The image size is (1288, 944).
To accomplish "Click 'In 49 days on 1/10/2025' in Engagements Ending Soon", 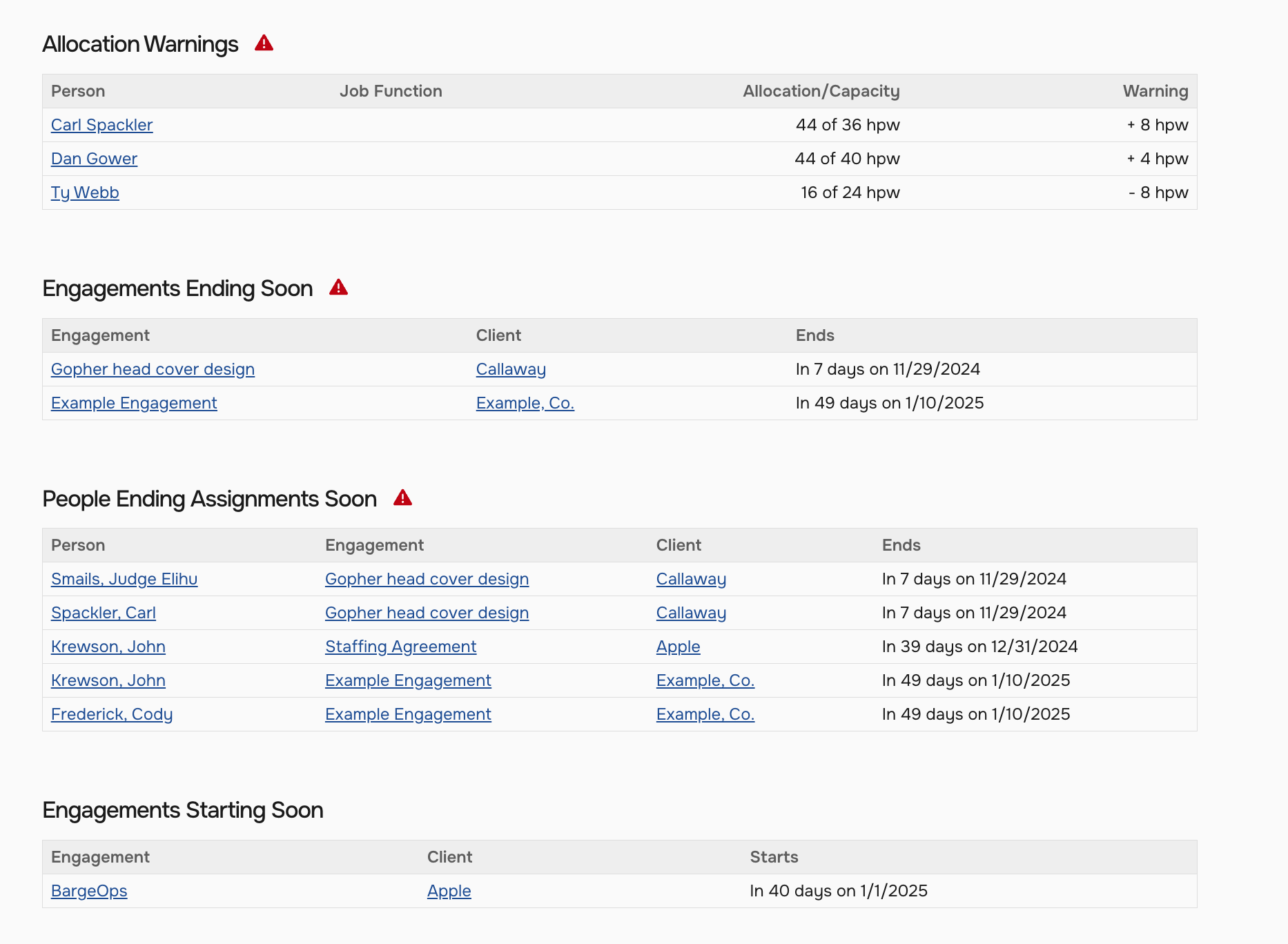I will (x=890, y=403).
